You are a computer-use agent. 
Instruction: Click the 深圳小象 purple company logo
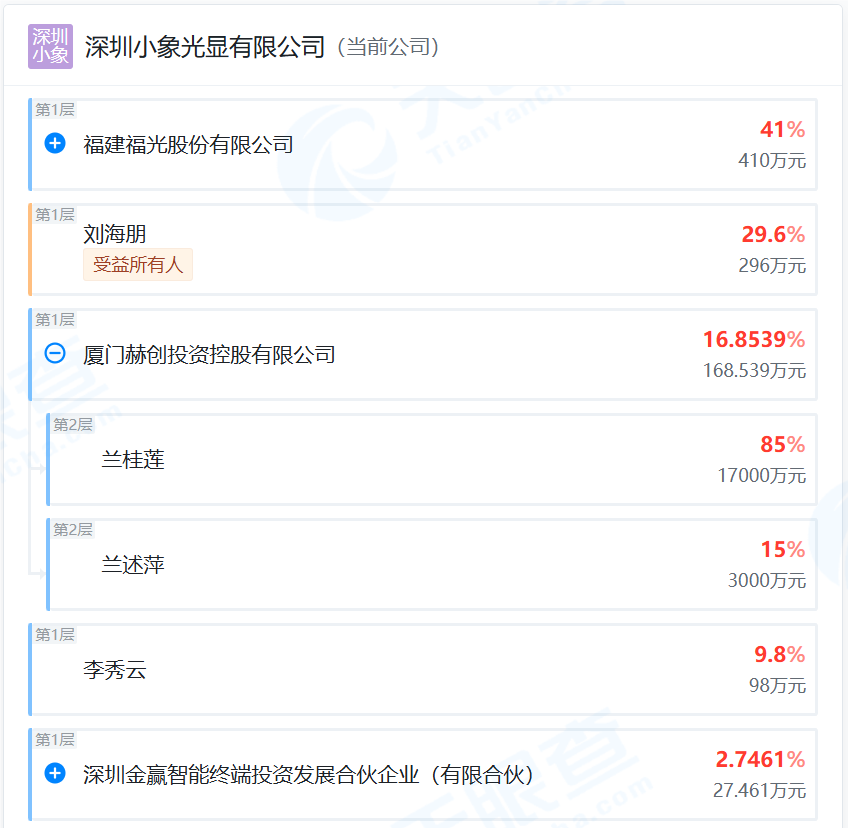tap(50, 46)
